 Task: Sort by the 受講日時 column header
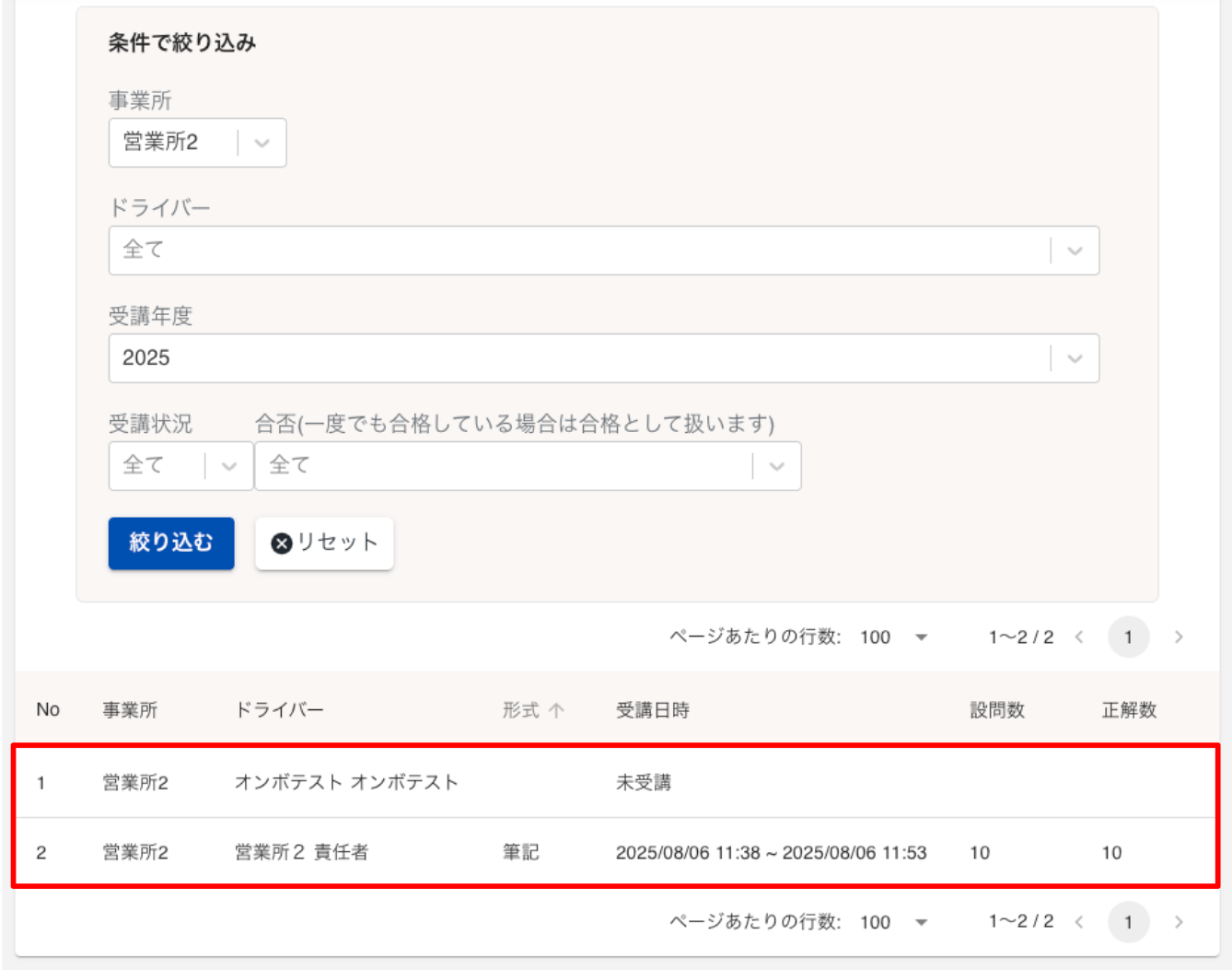coord(652,710)
